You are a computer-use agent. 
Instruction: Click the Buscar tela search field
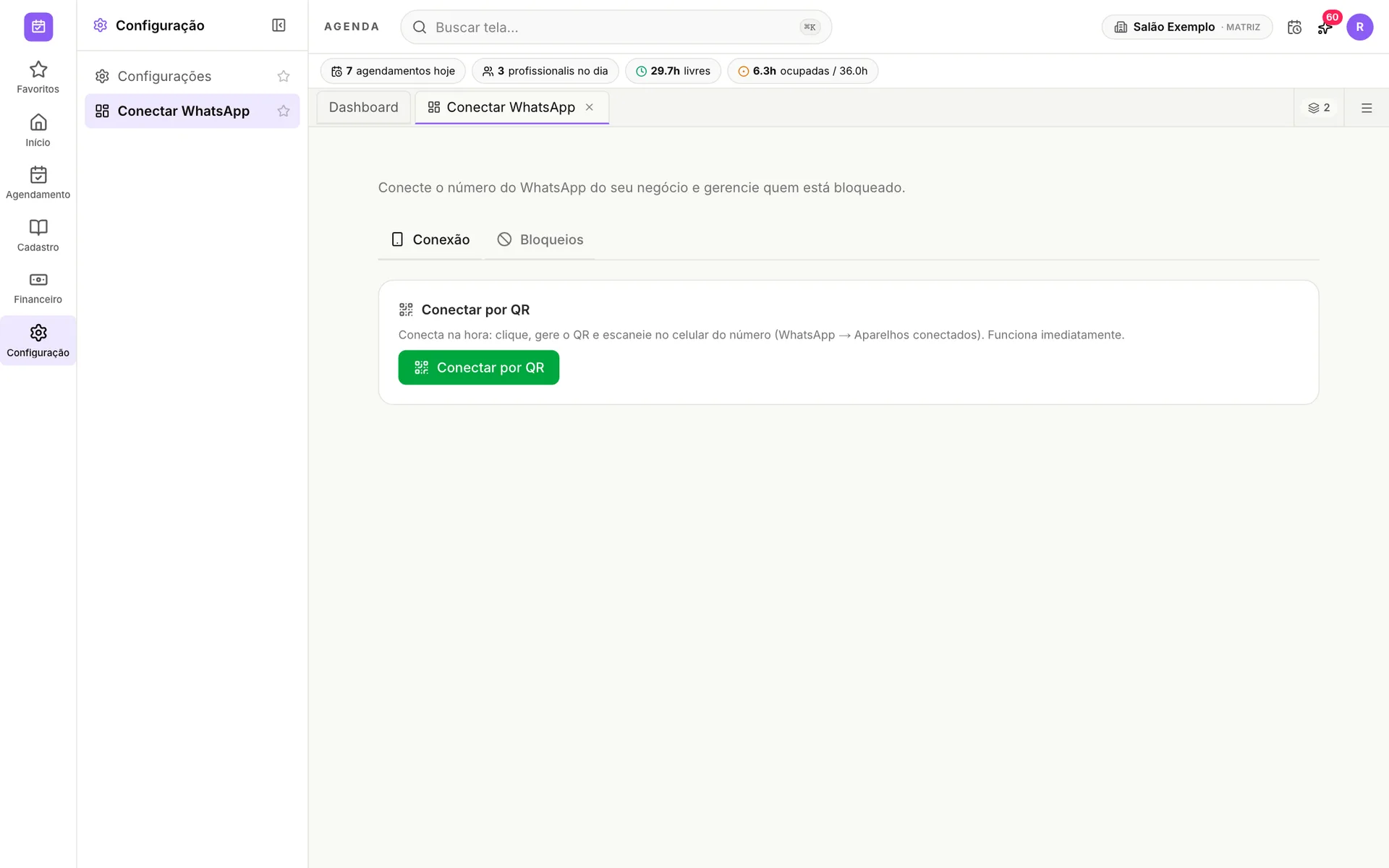(x=616, y=27)
